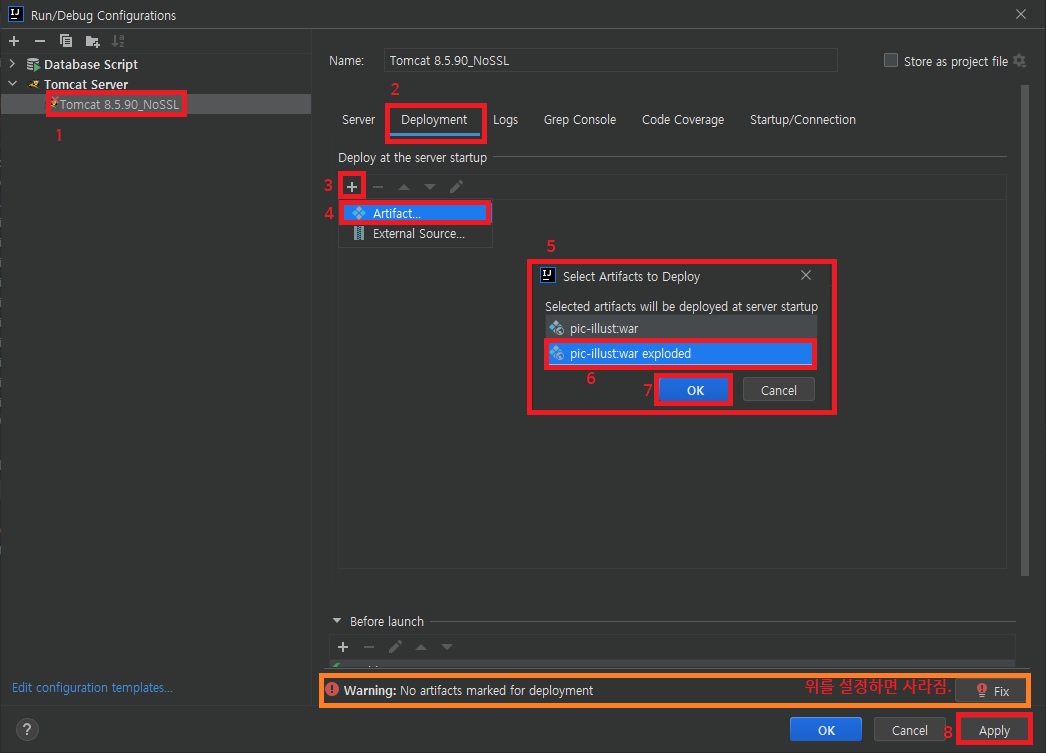This screenshot has height=753, width=1046.
Task: Open help with question mark button
Action: [x=27, y=730]
